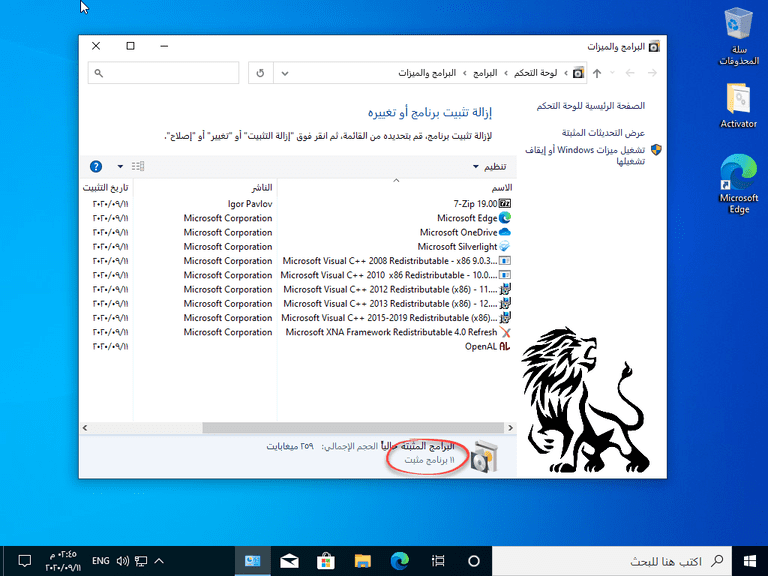The width and height of the screenshot is (768, 576).
Task: Open view options dropdown arrow
Action: click(120, 167)
